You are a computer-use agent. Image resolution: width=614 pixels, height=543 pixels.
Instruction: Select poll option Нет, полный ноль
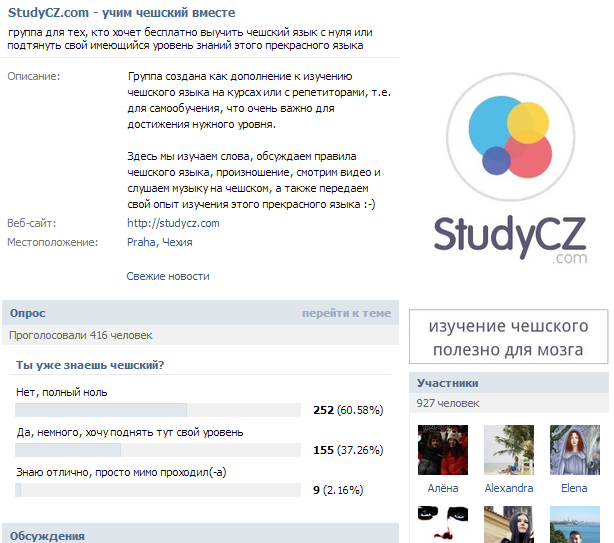tap(61, 392)
